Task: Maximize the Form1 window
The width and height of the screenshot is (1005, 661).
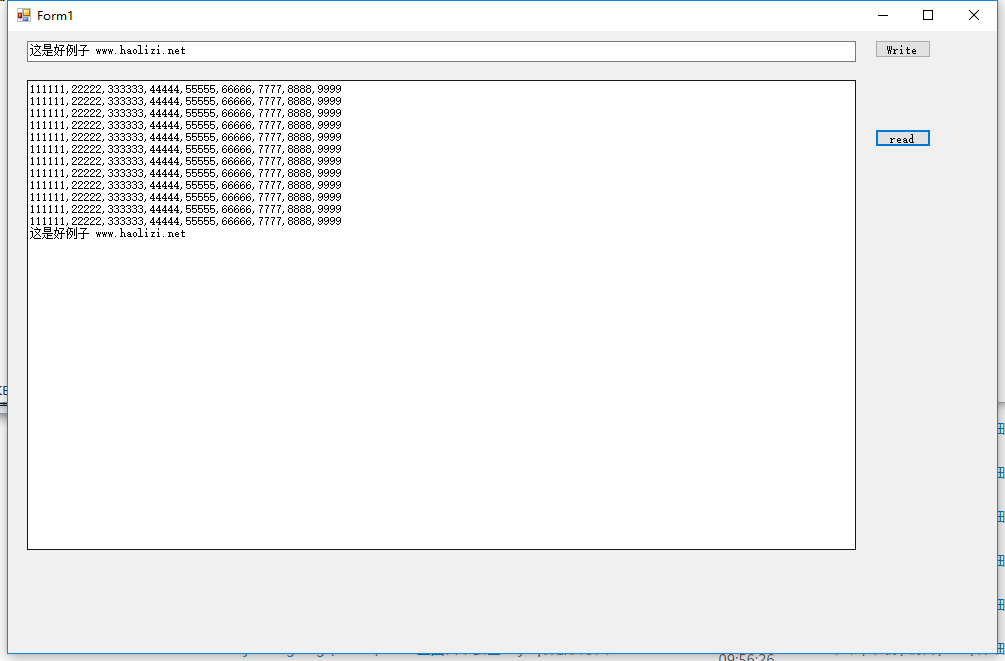Action: pyautogui.click(x=927, y=15)
